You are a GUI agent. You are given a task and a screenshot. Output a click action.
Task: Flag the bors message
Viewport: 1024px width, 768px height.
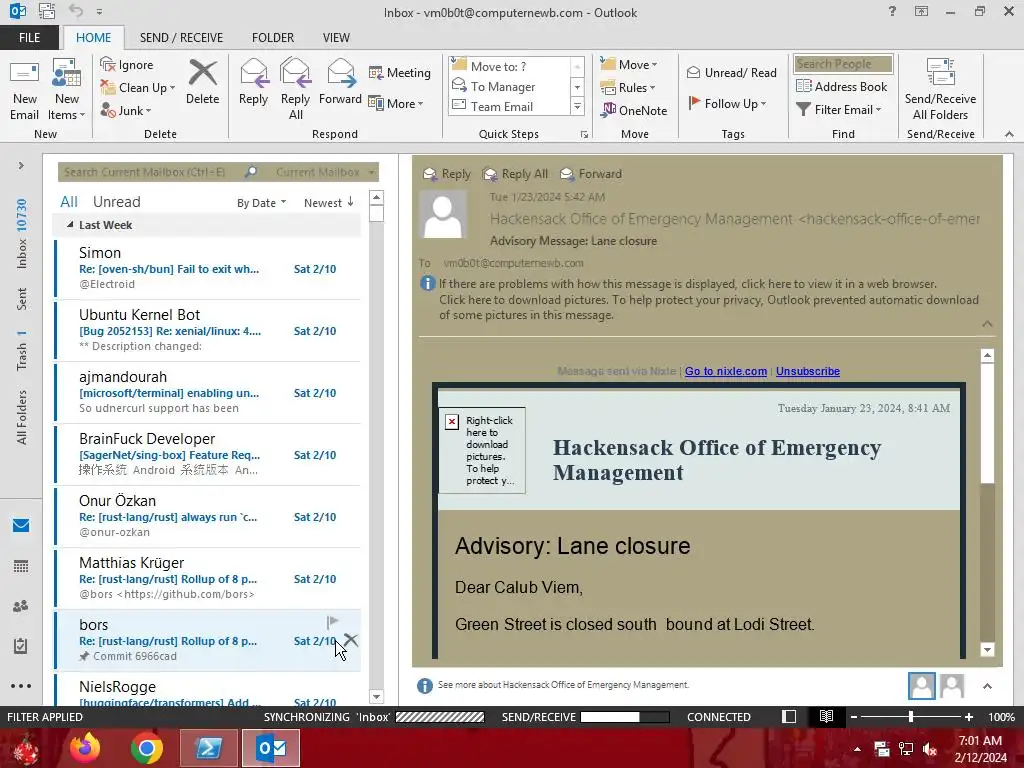(x=332, y=621)
